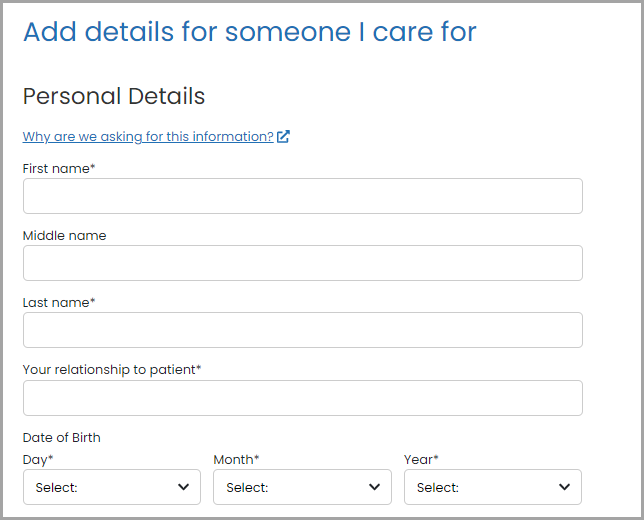This screenshot has width=644, height=520.
Task: Click the "Date of Birth" label
Action: [x=61, y=438]
